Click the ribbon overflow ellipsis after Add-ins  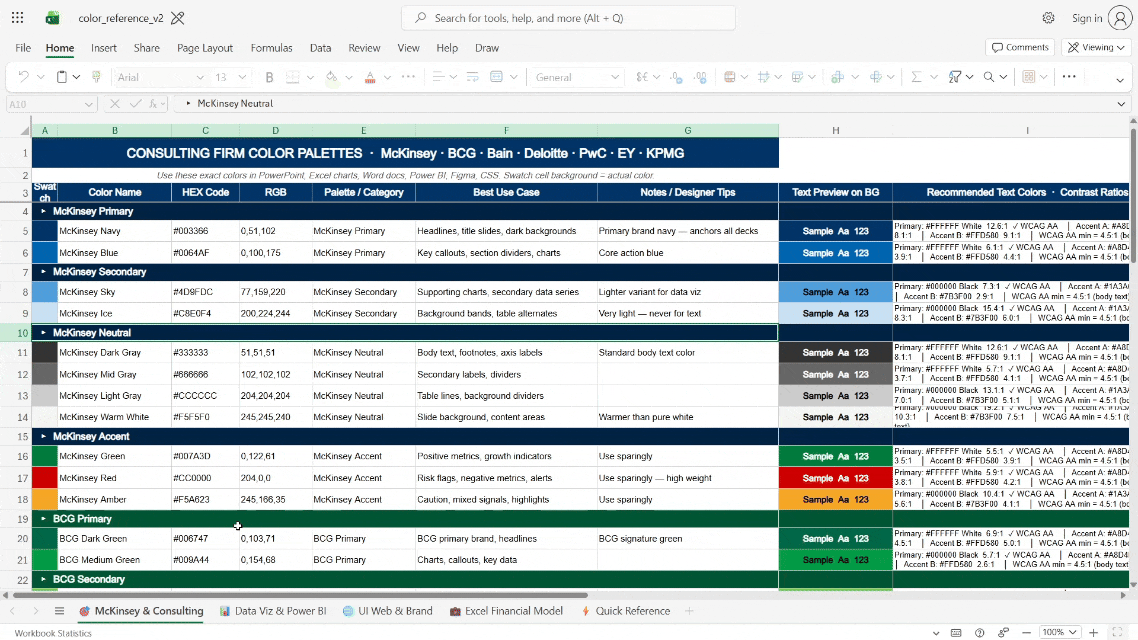coord(1069,76)
